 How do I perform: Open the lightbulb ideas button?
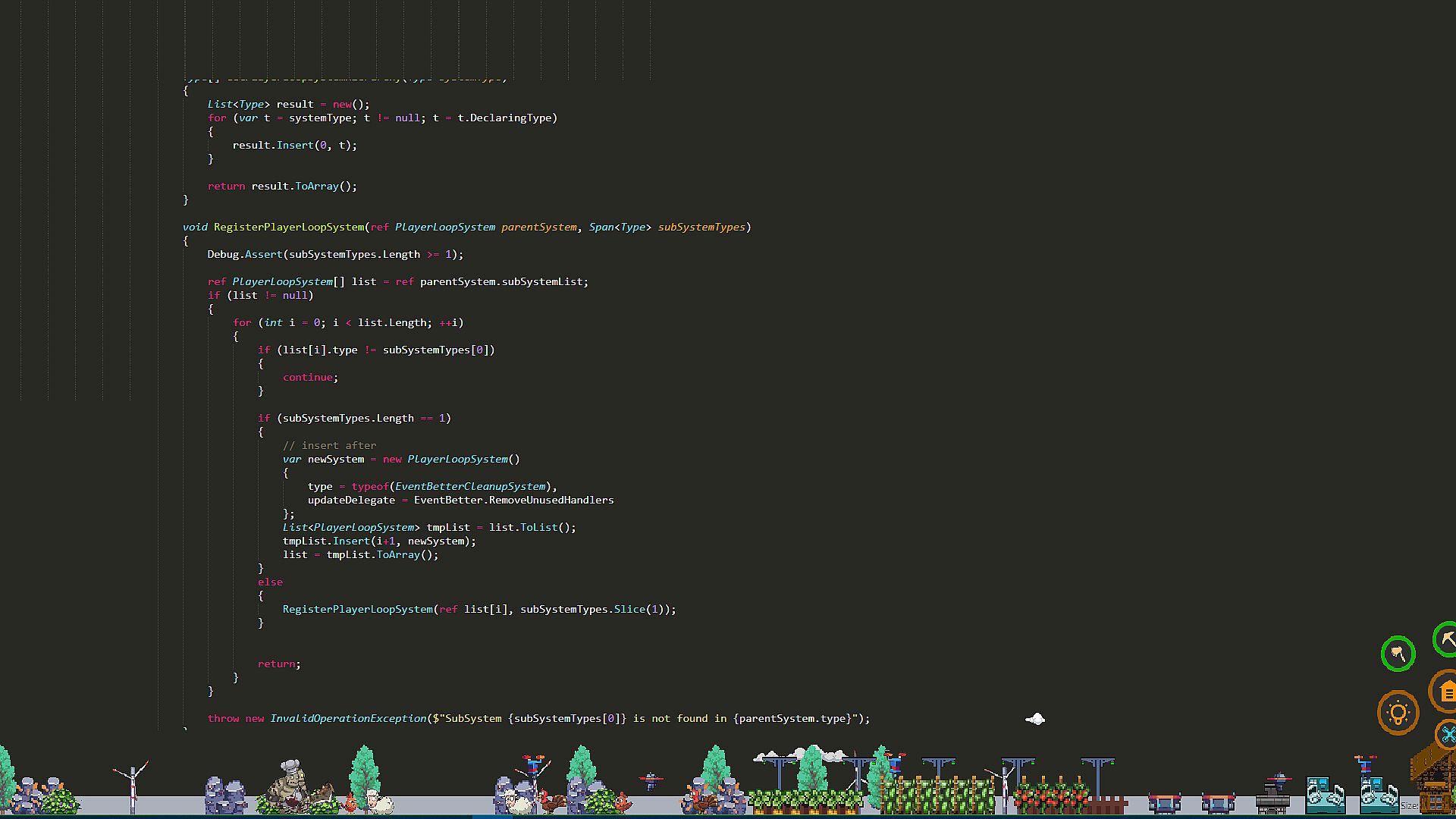coord(1398,713)
